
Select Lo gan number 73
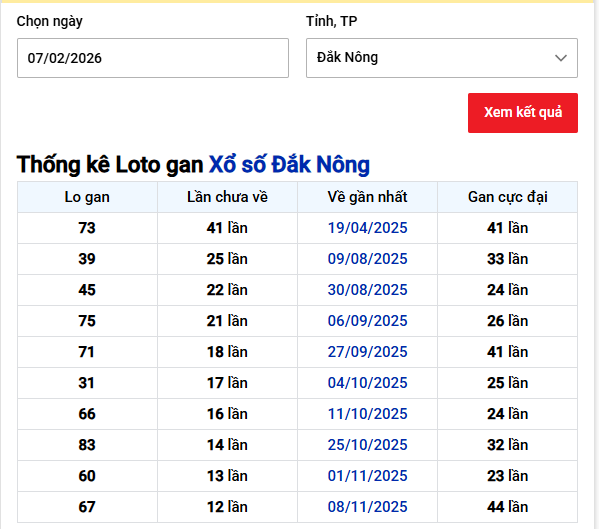(x=87, y=228)
